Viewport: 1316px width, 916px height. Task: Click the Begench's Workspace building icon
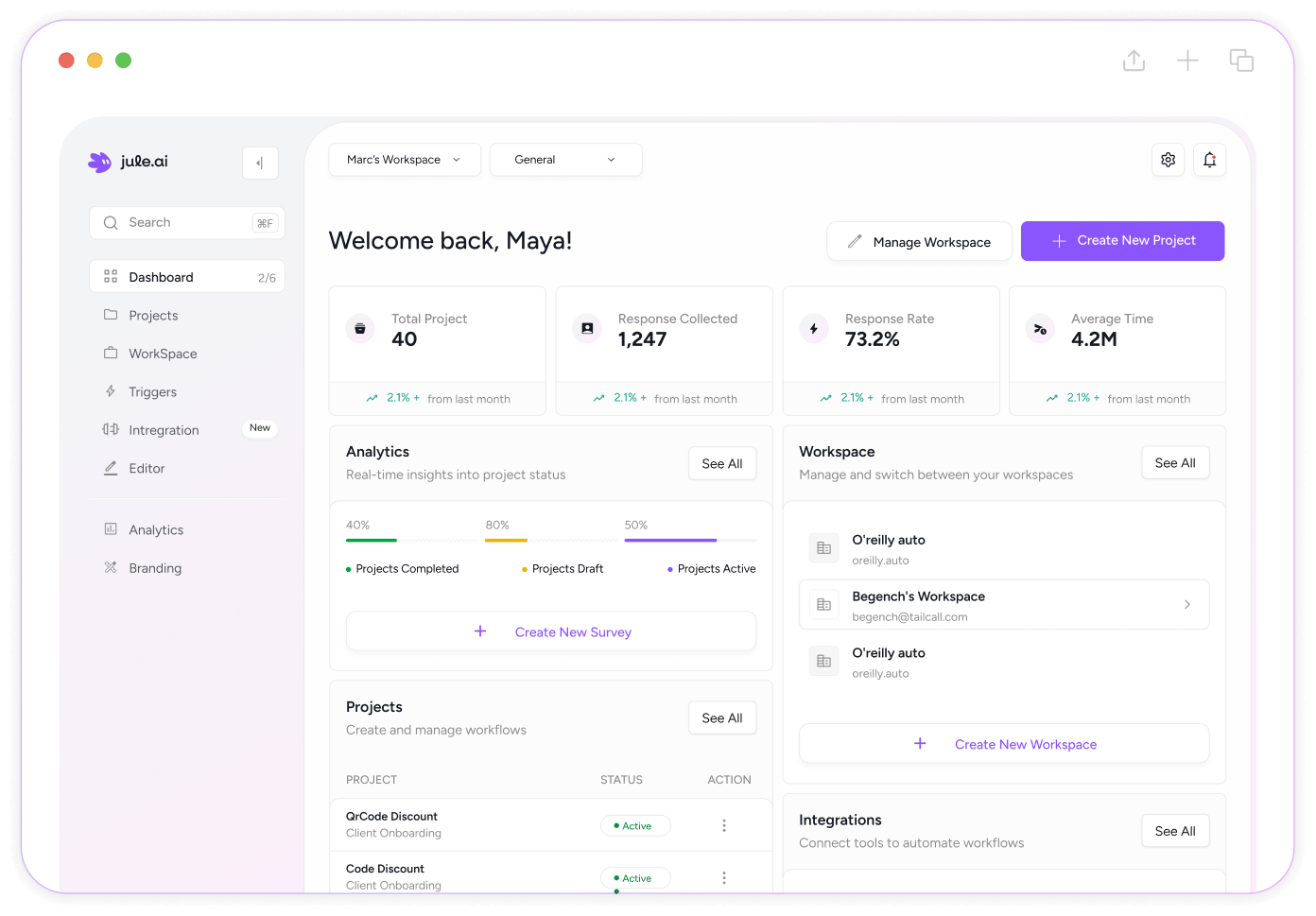[x=823, y=604]
